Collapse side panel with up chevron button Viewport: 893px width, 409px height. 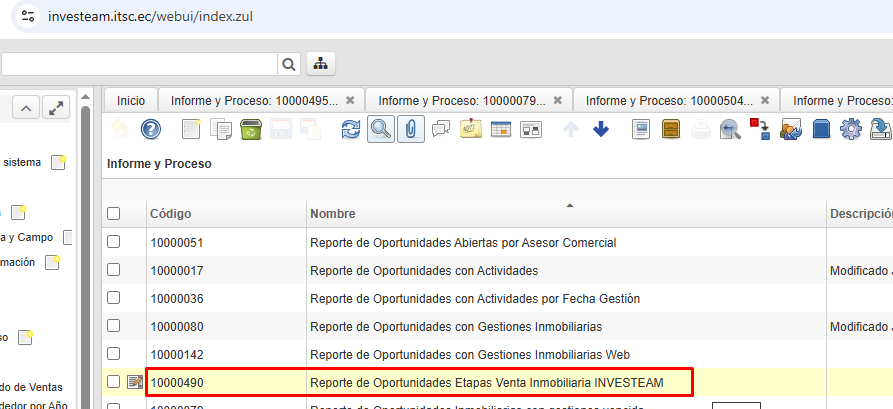(27, 108)
